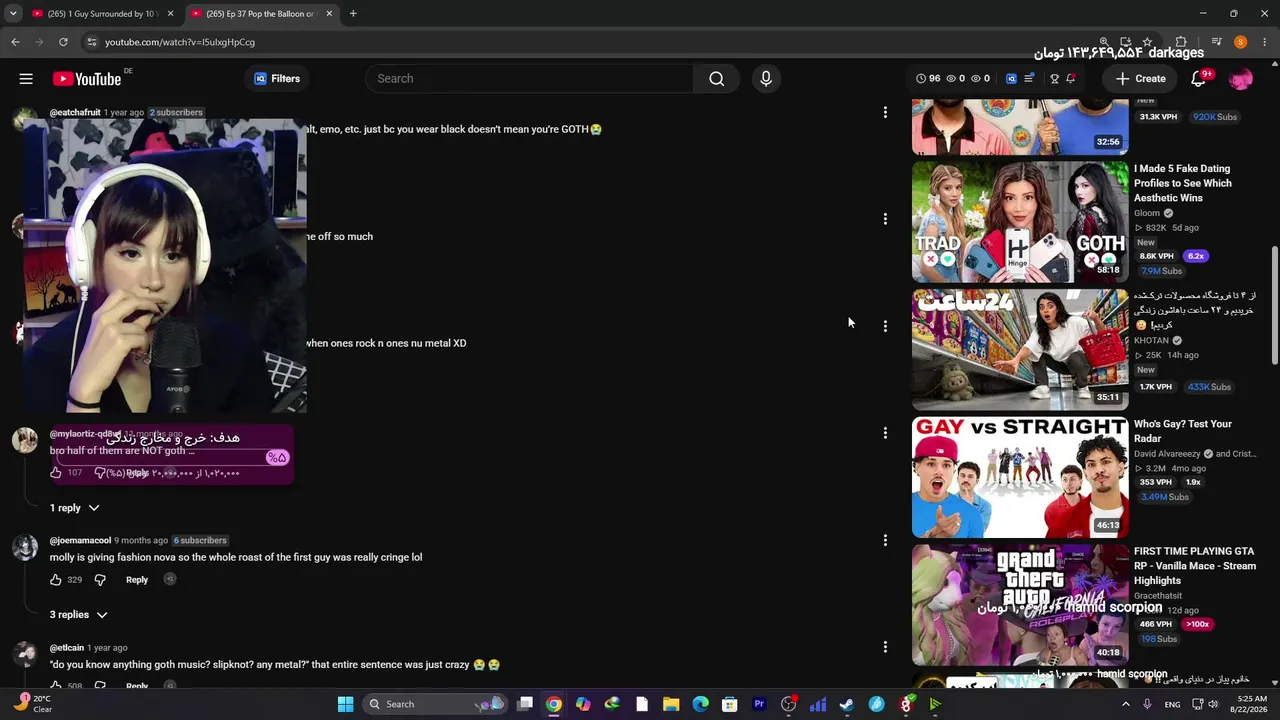View site information icon in address bar
1280x720 pixels.
(91, 42)
